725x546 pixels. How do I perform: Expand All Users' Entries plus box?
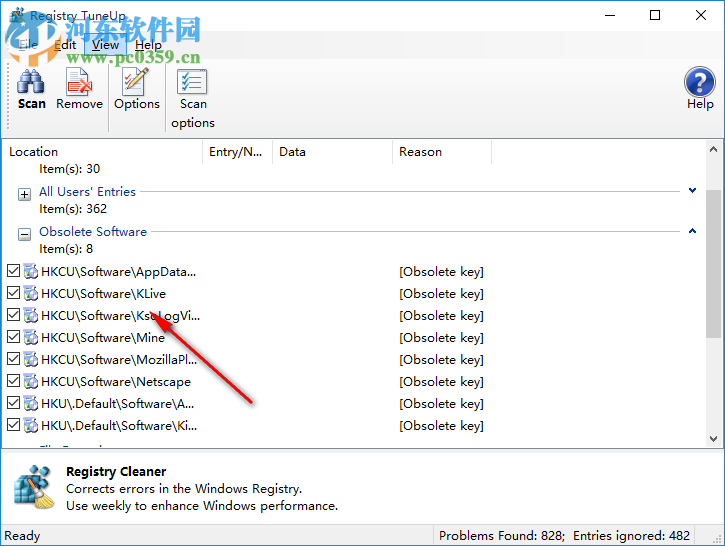25,194
